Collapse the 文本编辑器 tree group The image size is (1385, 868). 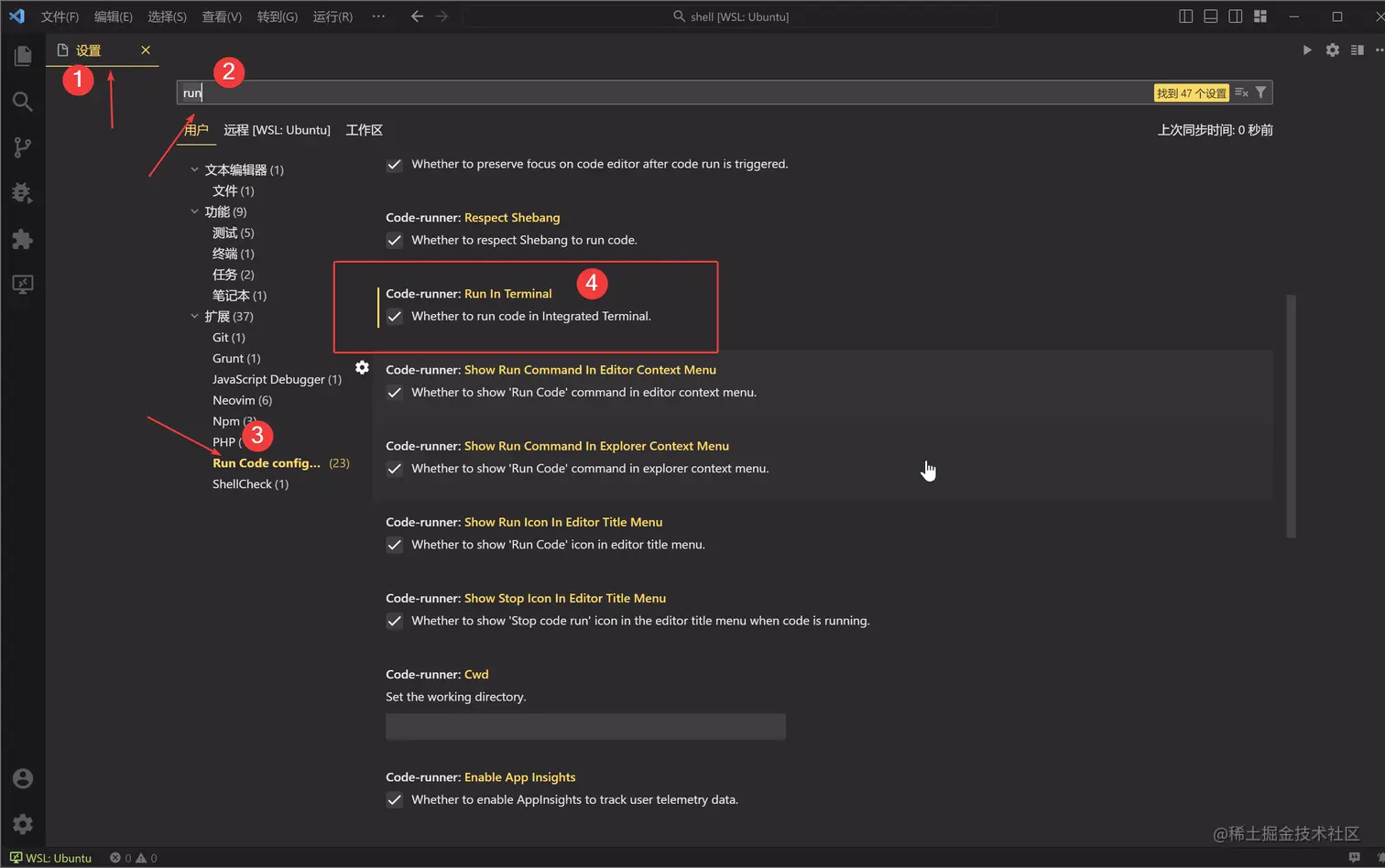coord(194,169)
